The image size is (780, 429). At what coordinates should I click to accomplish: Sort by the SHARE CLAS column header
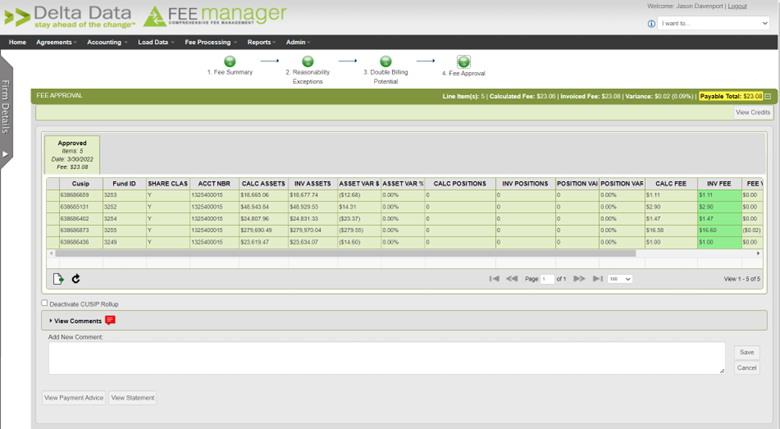click(168, 184)
